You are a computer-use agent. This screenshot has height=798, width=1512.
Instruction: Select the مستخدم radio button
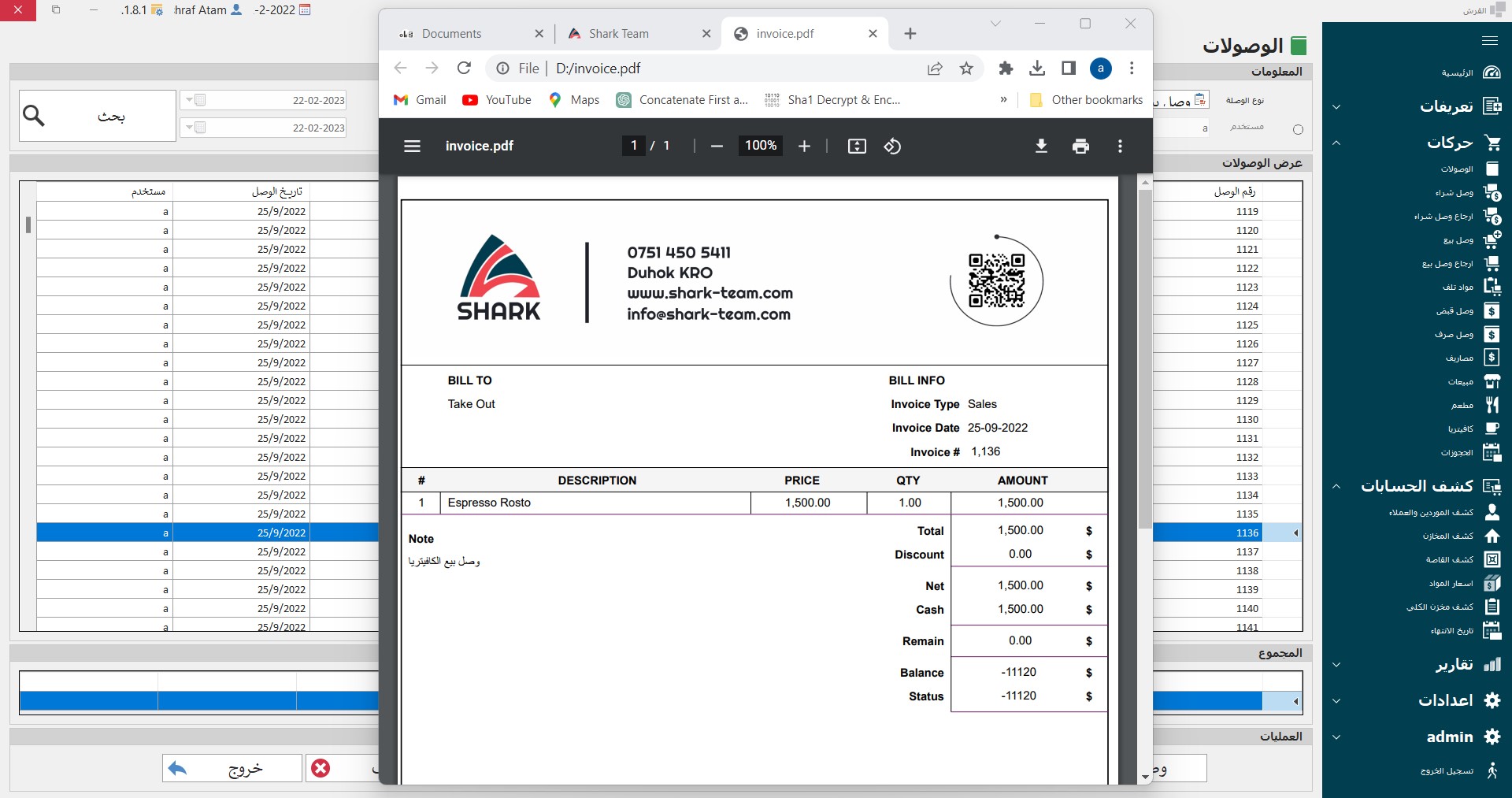1298,129
